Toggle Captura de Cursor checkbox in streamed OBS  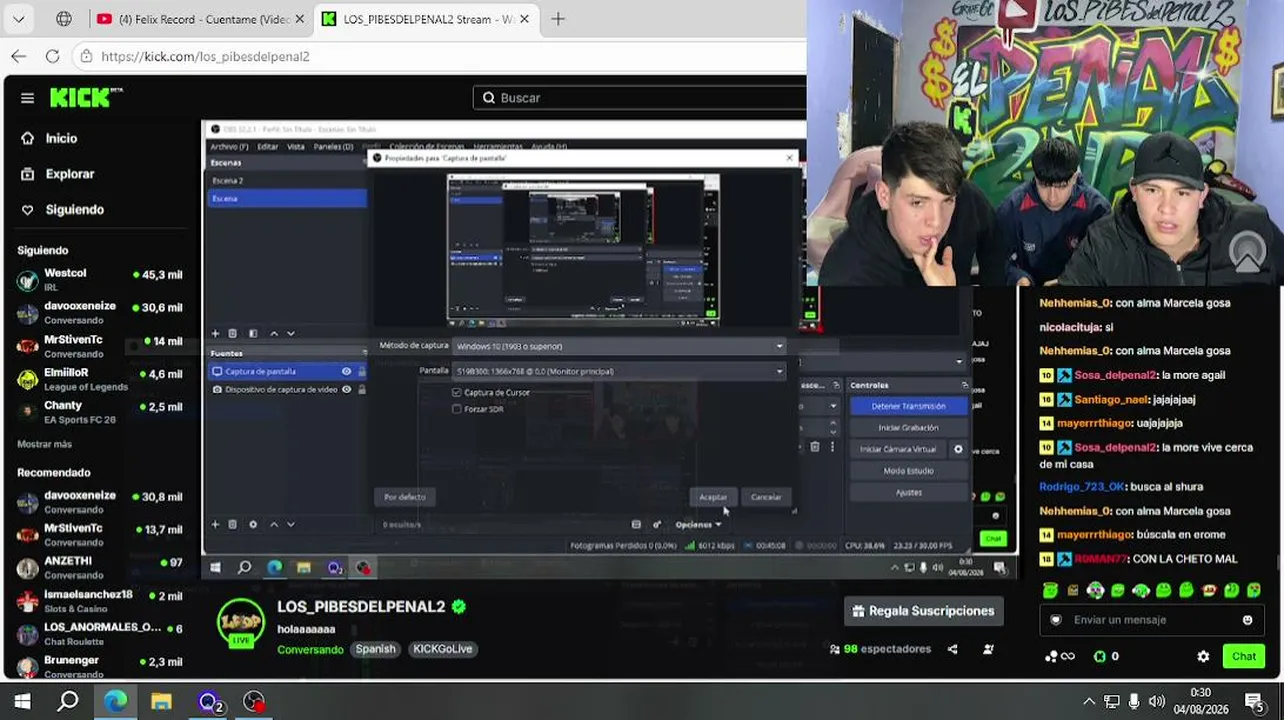[x=457, y=393]
